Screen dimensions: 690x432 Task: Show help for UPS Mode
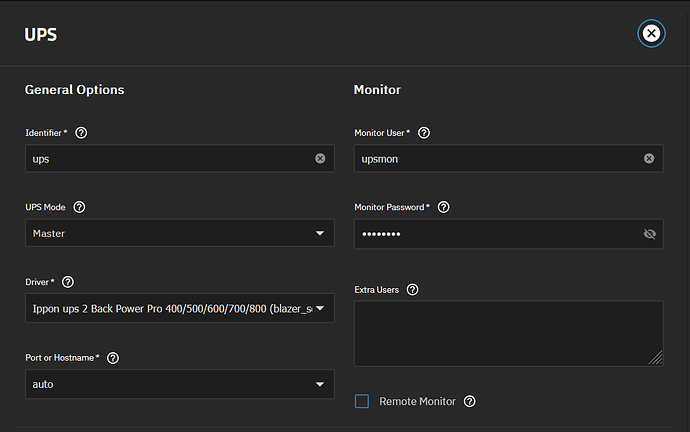click(x=79, y=207)
